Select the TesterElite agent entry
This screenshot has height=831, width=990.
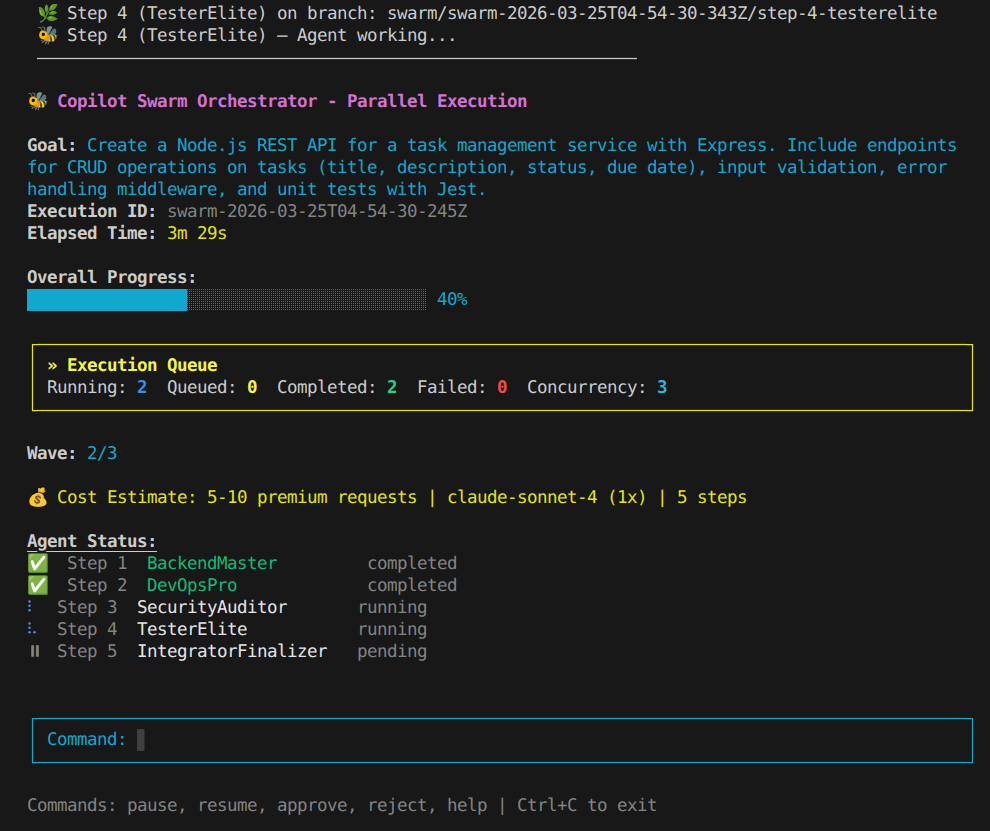(192, 629)
